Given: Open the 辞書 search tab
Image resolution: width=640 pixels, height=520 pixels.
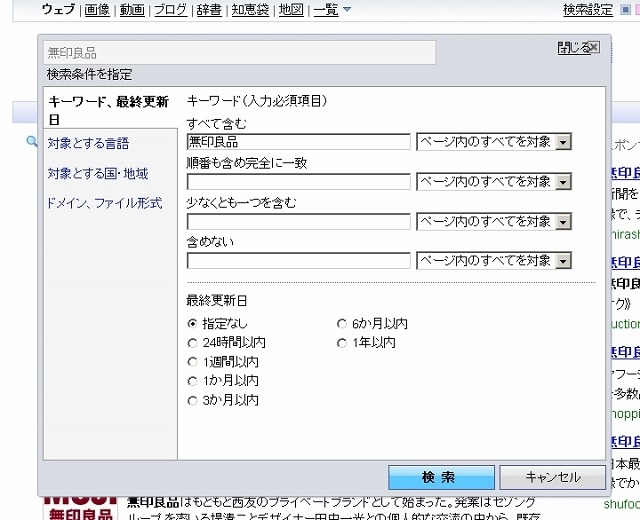Looking at the screenshot, I should click(209, 9).
